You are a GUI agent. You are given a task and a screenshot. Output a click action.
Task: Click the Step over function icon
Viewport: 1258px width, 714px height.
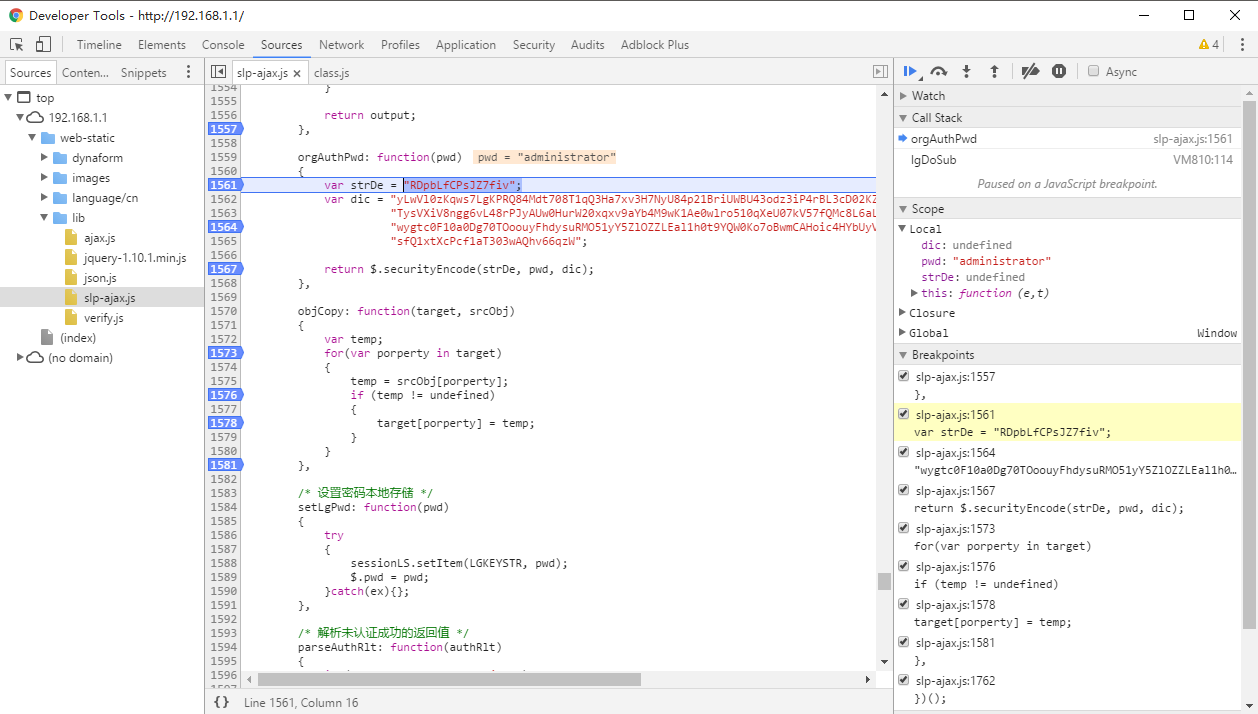point(938,71)
